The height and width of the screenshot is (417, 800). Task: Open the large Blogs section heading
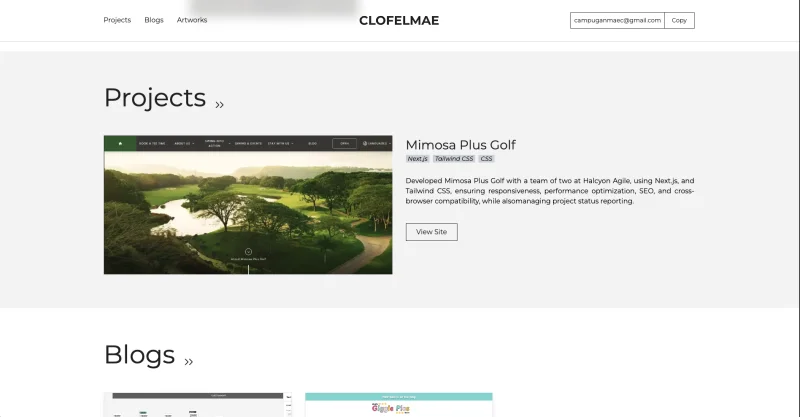[139, 355]
